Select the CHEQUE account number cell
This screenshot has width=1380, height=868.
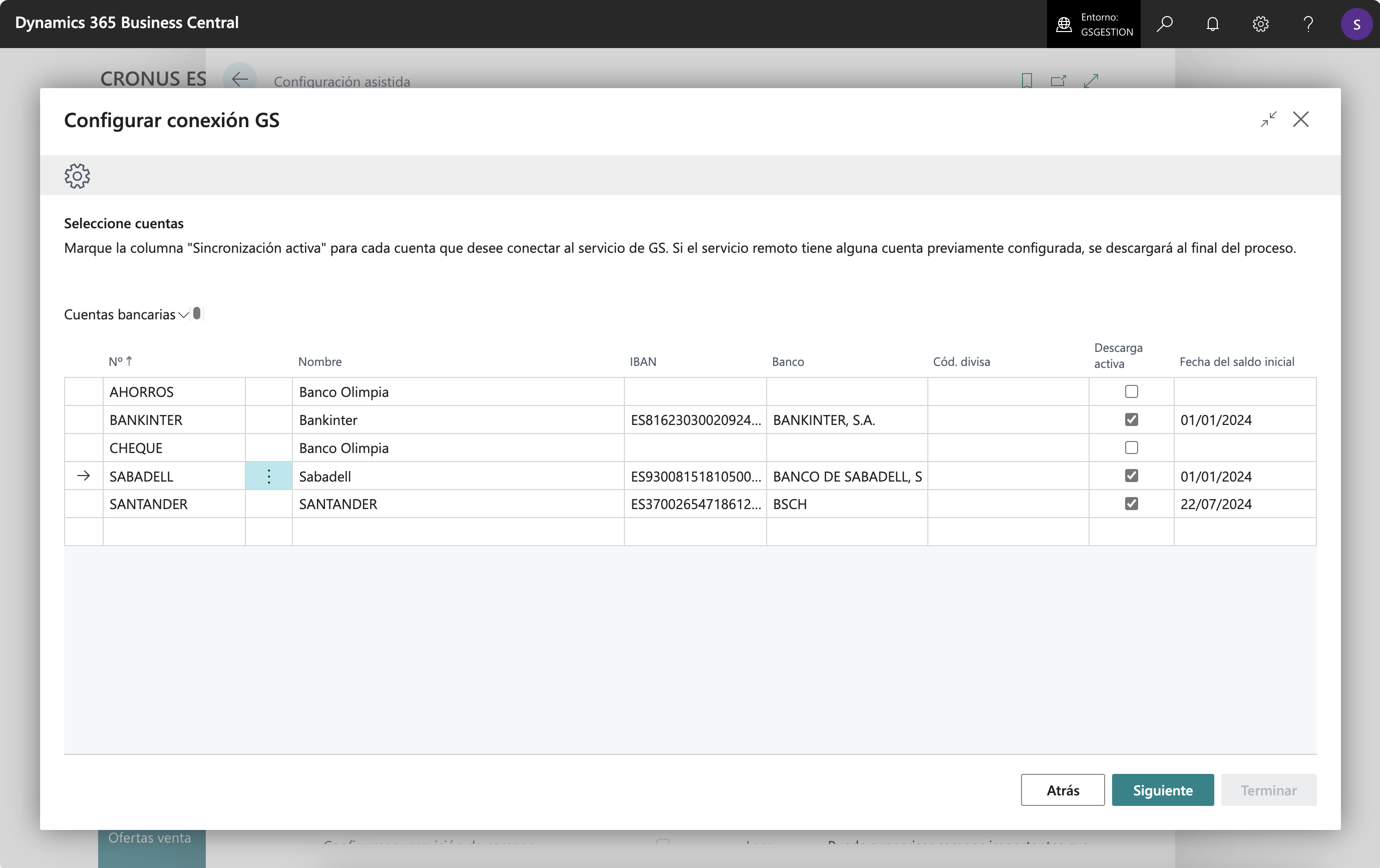point(174,448)
